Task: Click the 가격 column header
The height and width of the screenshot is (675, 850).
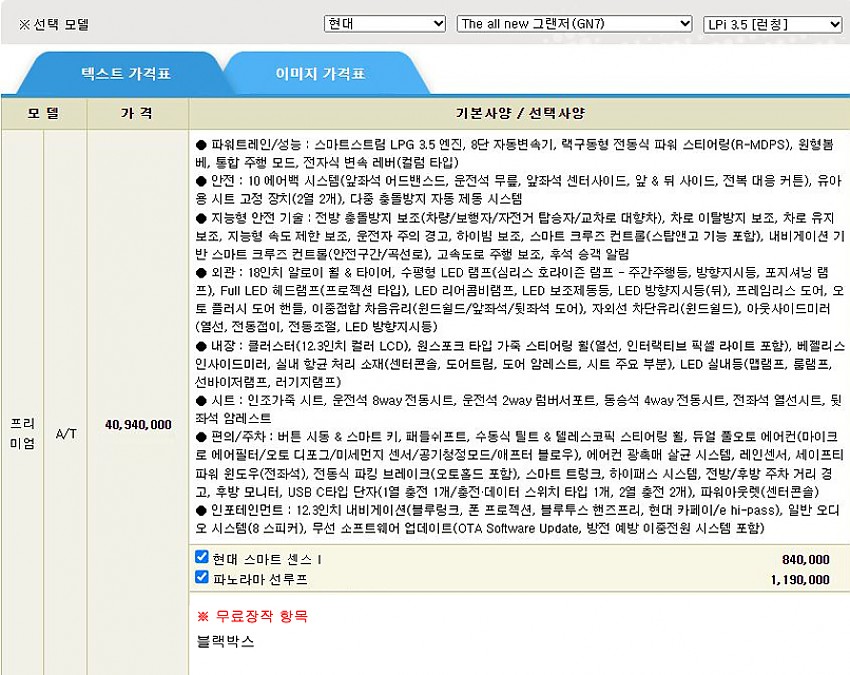Action: [136, 113]
